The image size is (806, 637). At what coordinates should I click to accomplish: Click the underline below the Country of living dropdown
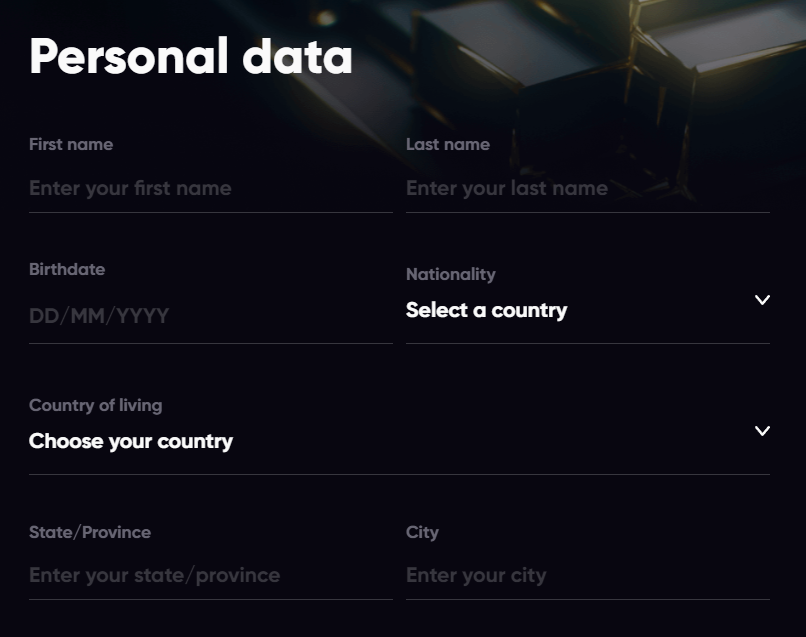click(399, 474)
